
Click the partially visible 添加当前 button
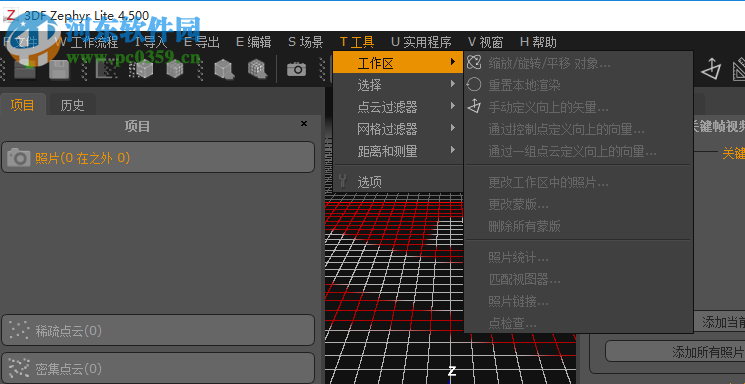[x=719, y=322]
